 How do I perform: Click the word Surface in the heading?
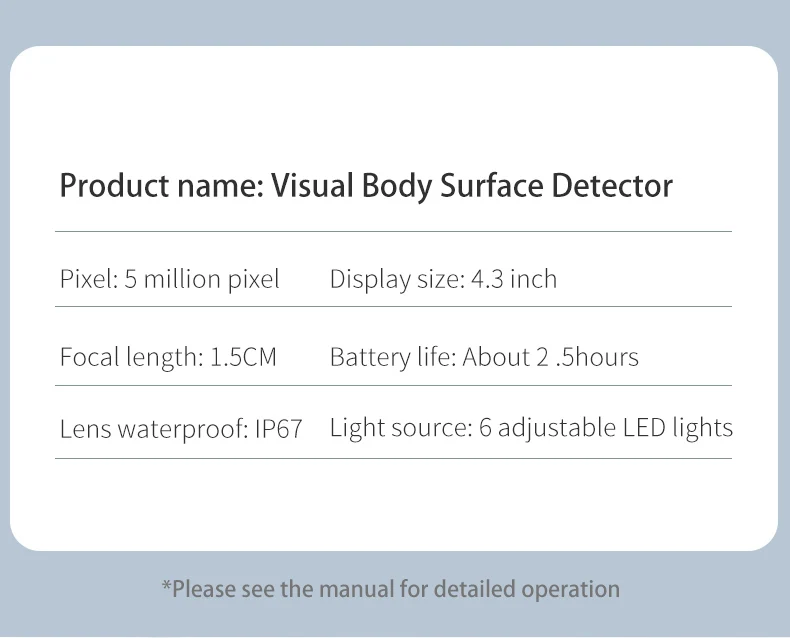coord(492,185)
